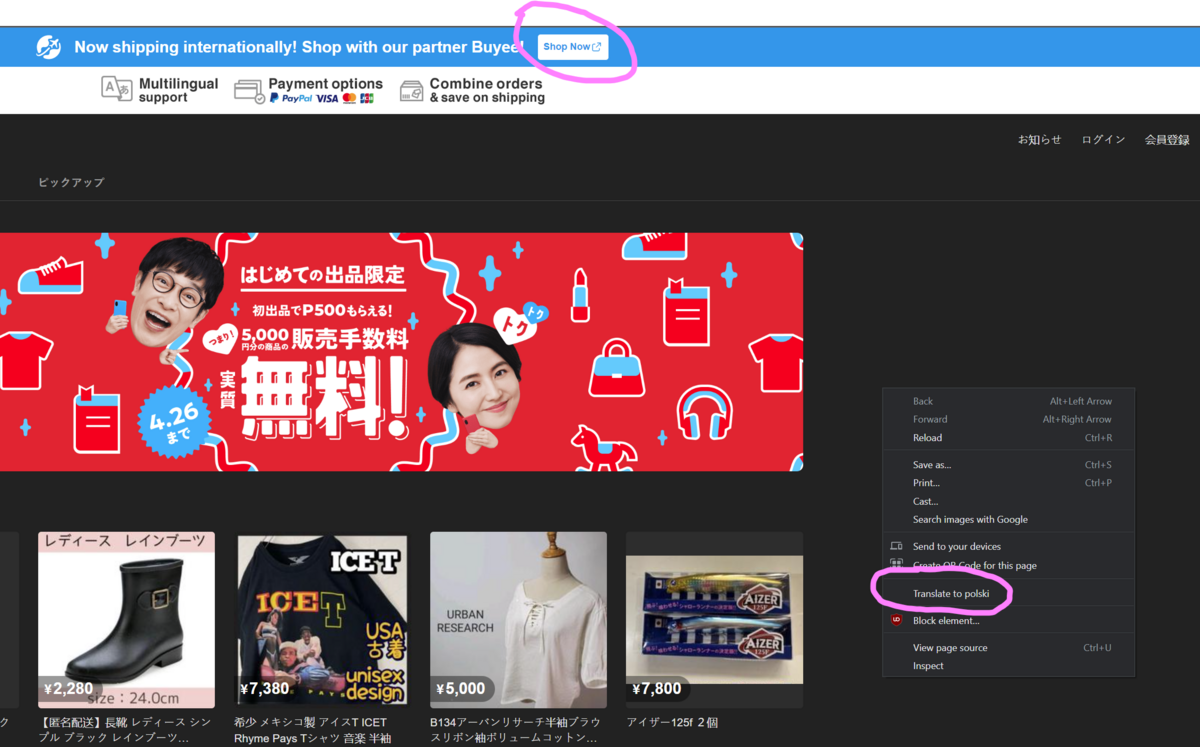Click the uBlock Origin shield icon

(x=896, y=620)
